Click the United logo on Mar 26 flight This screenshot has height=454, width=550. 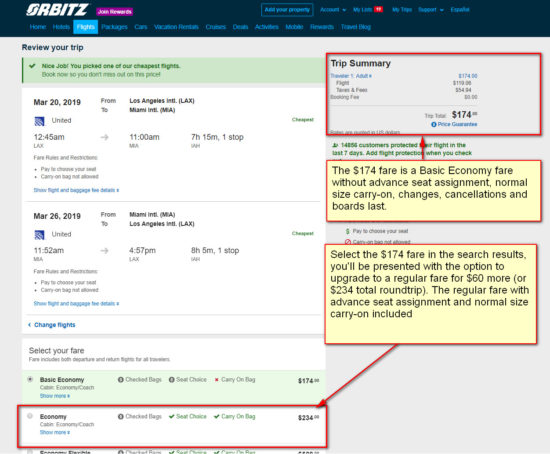(x=39, y=235)
